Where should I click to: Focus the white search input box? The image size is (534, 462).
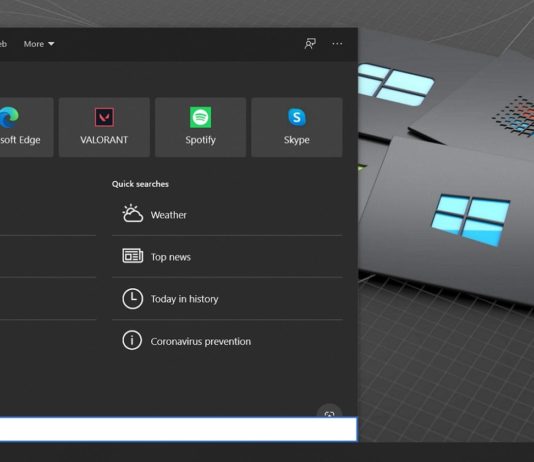coord(178,429)
